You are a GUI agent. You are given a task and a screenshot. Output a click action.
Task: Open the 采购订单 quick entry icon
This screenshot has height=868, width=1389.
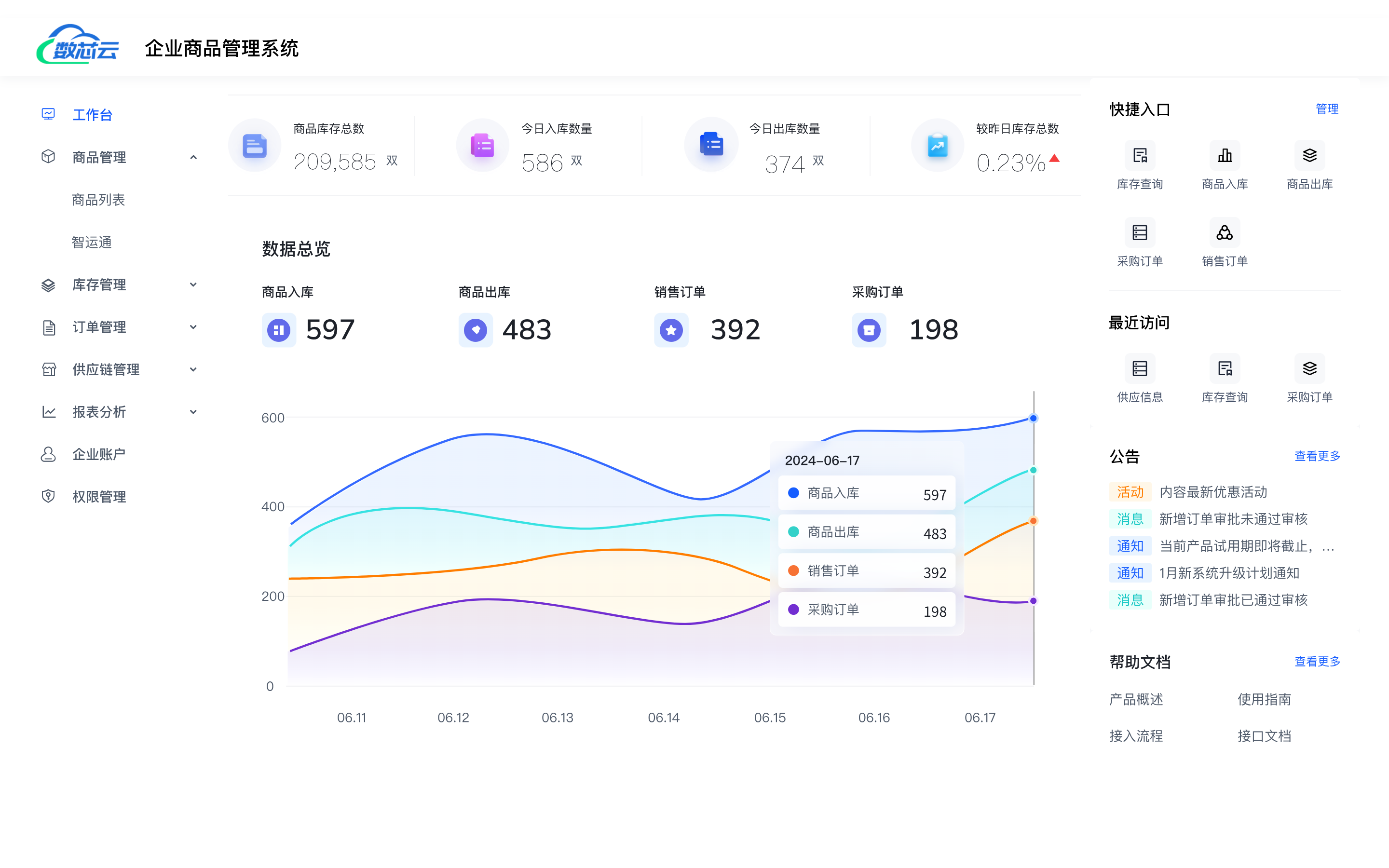1140,232
